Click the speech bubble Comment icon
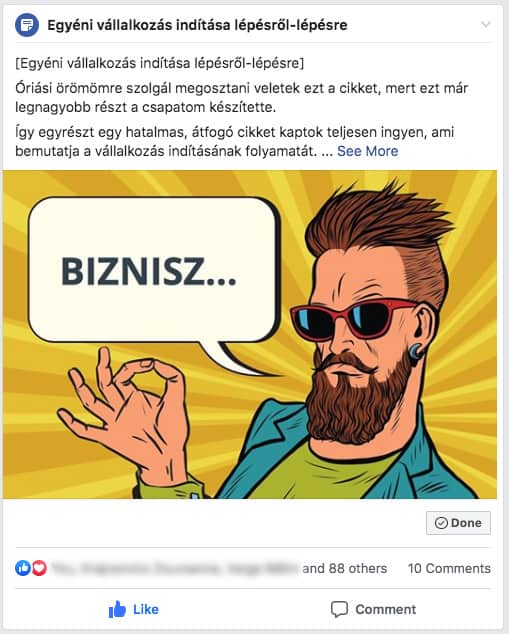This screenshot has width=509, height=634. [x=339, y=609]
